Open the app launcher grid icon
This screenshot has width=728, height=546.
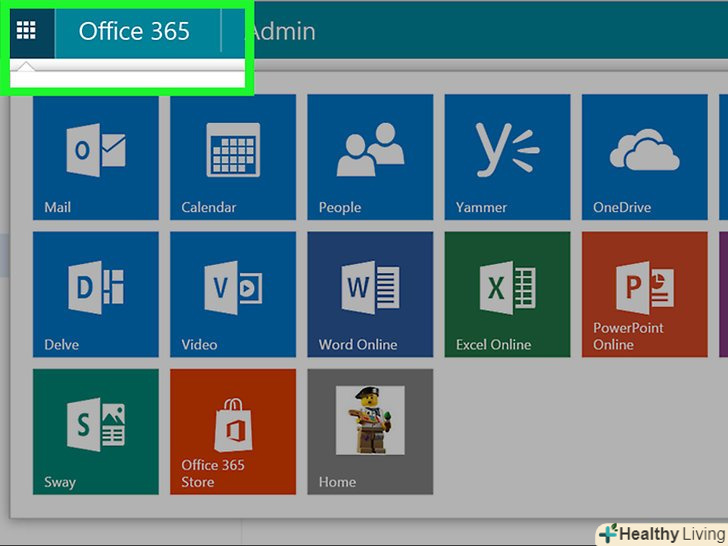tap(26, 31)
